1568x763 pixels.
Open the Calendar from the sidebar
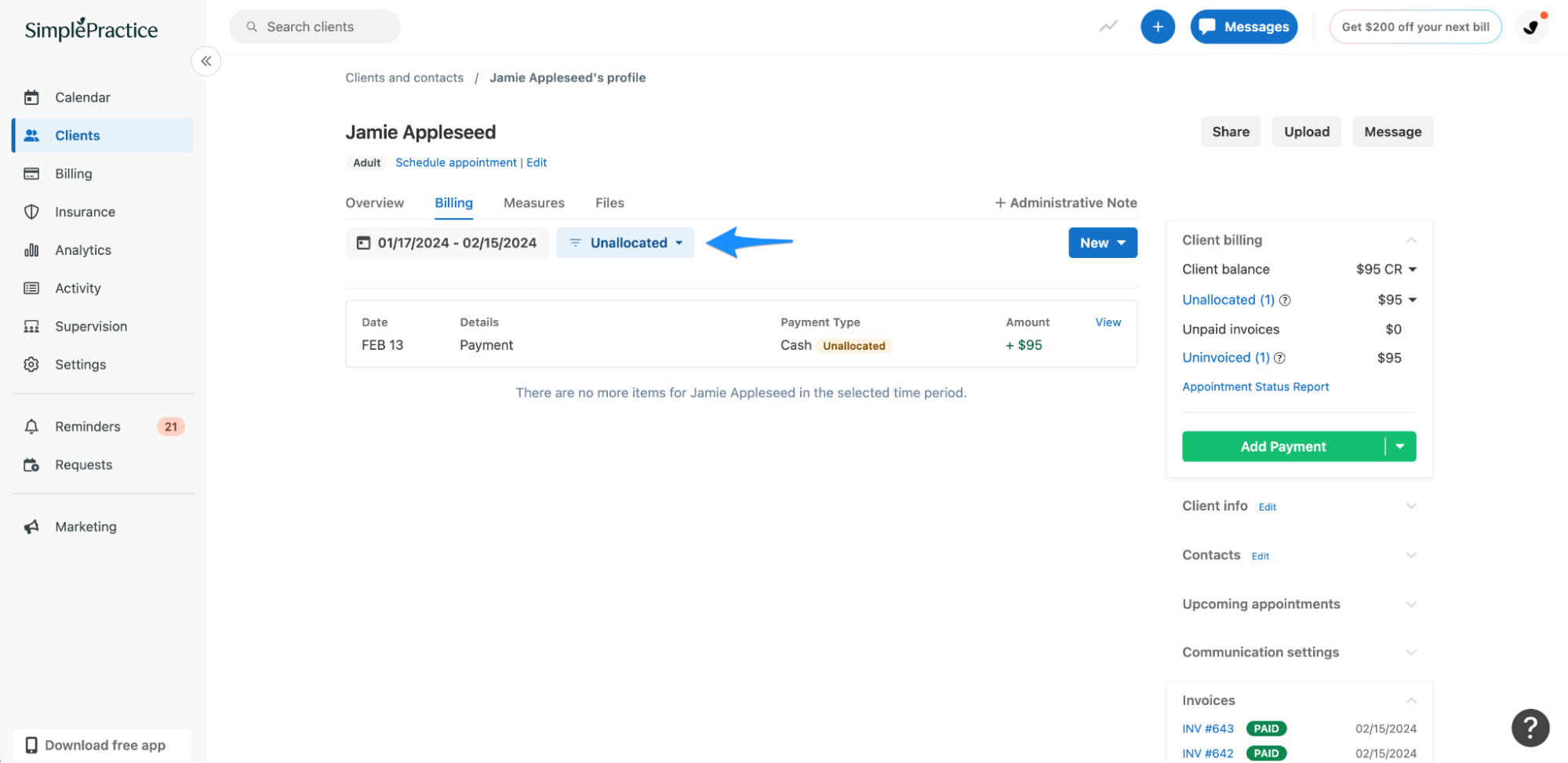coord(31,97)
